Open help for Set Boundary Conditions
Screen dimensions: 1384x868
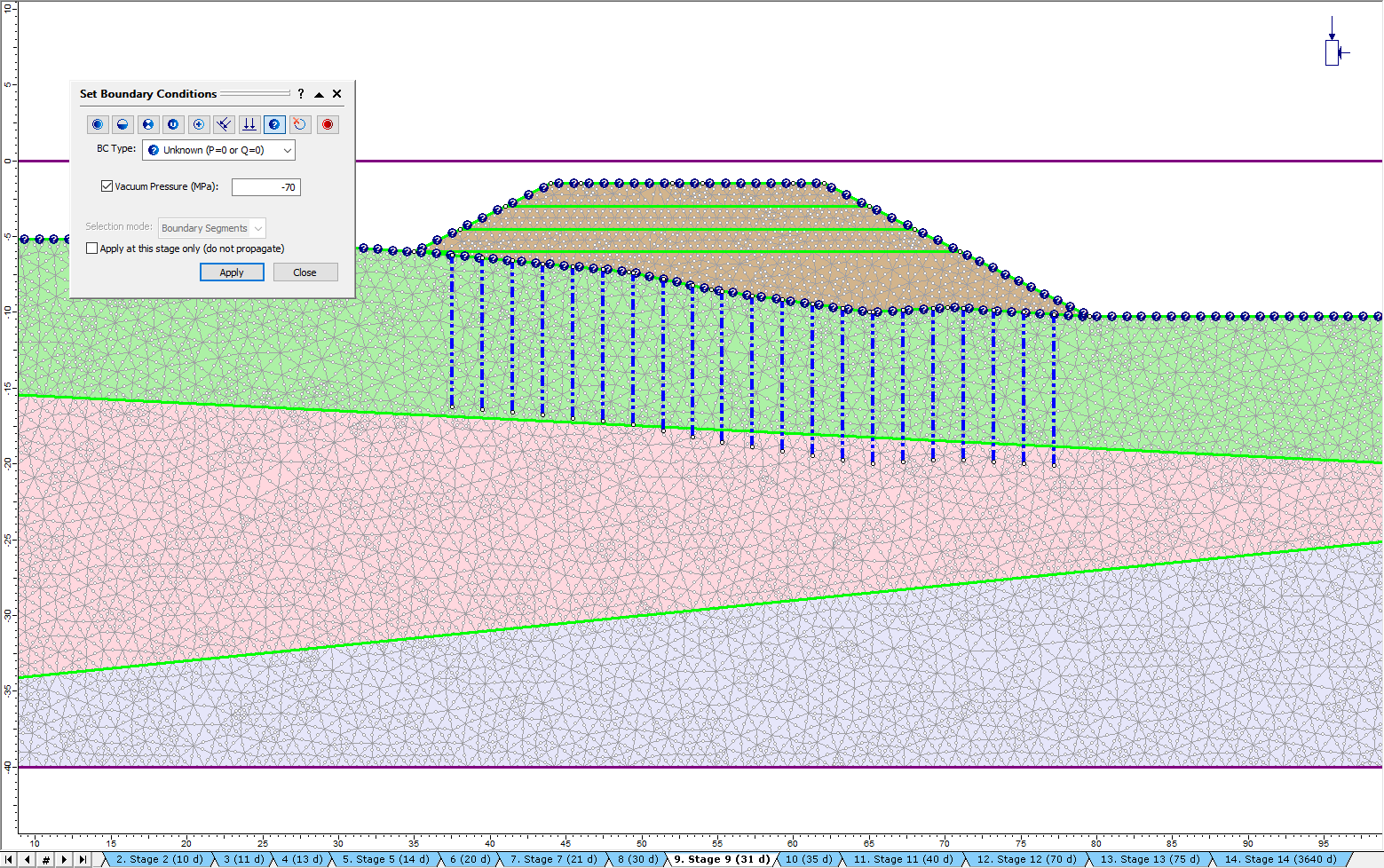click(x=301, y=94)
